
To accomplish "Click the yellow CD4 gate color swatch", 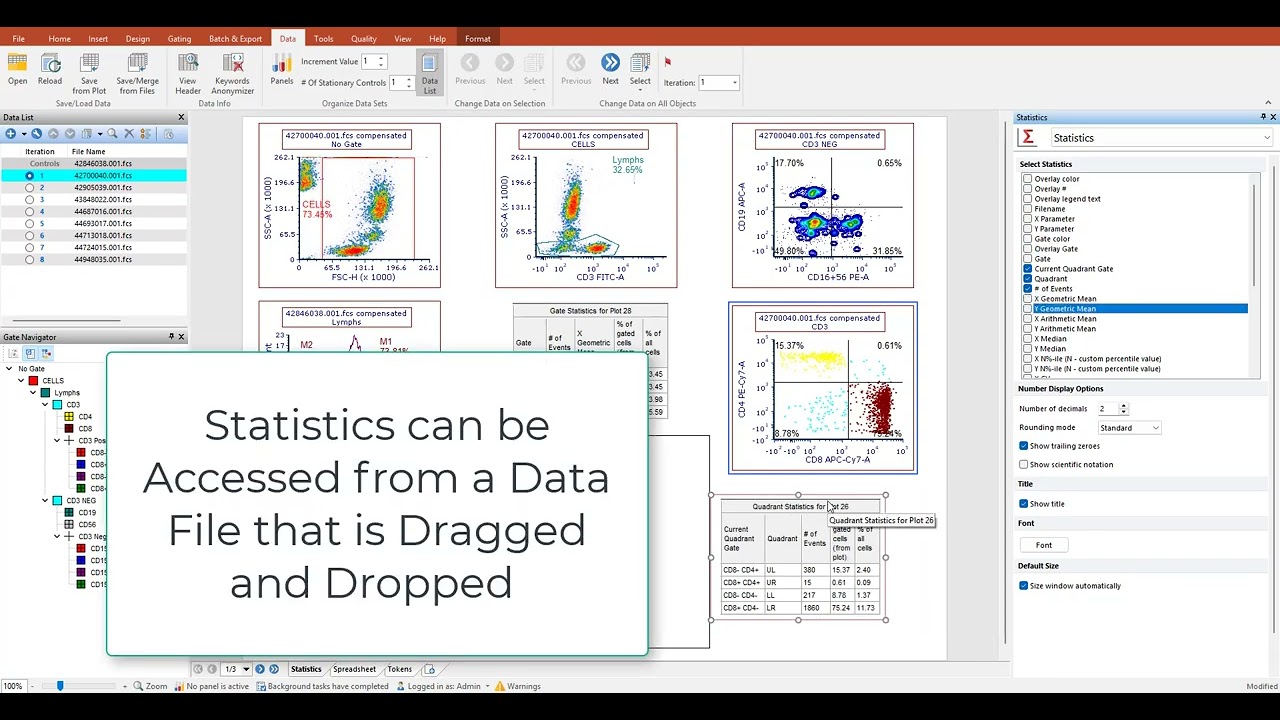I will point(69,417).
